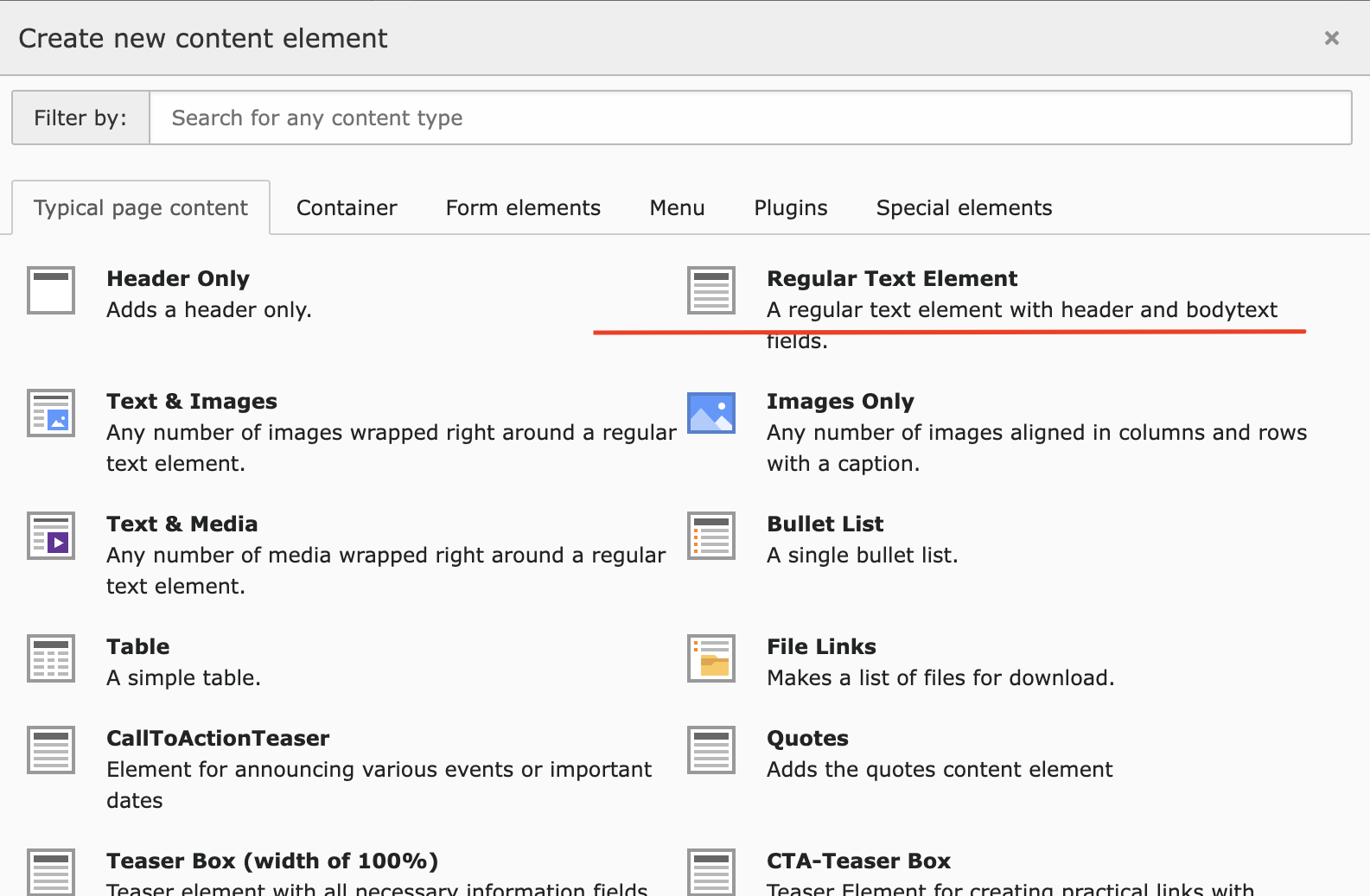Select the Regular Text Element icon
1370x896 pixels.
coord(711,290)
